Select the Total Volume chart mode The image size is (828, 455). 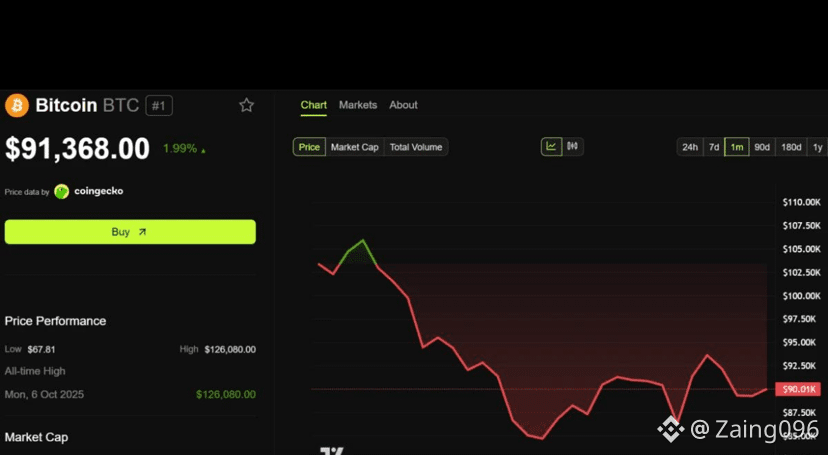coord(416,147)
